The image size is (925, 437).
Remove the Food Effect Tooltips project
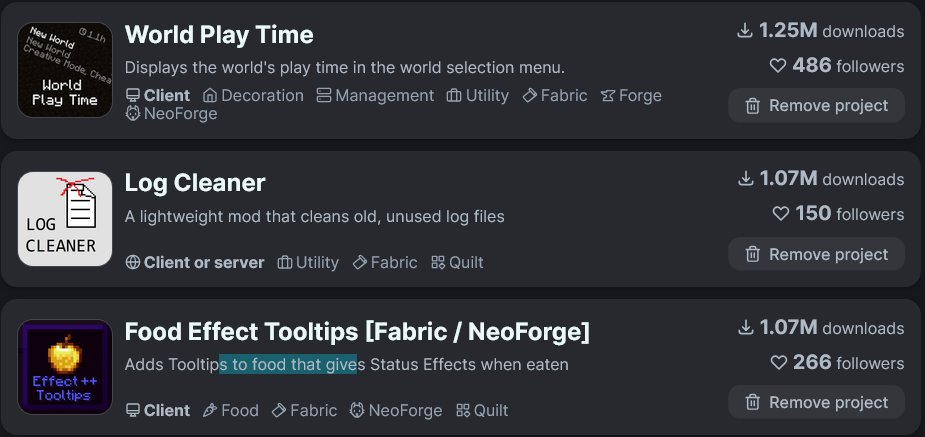(816, 402)
